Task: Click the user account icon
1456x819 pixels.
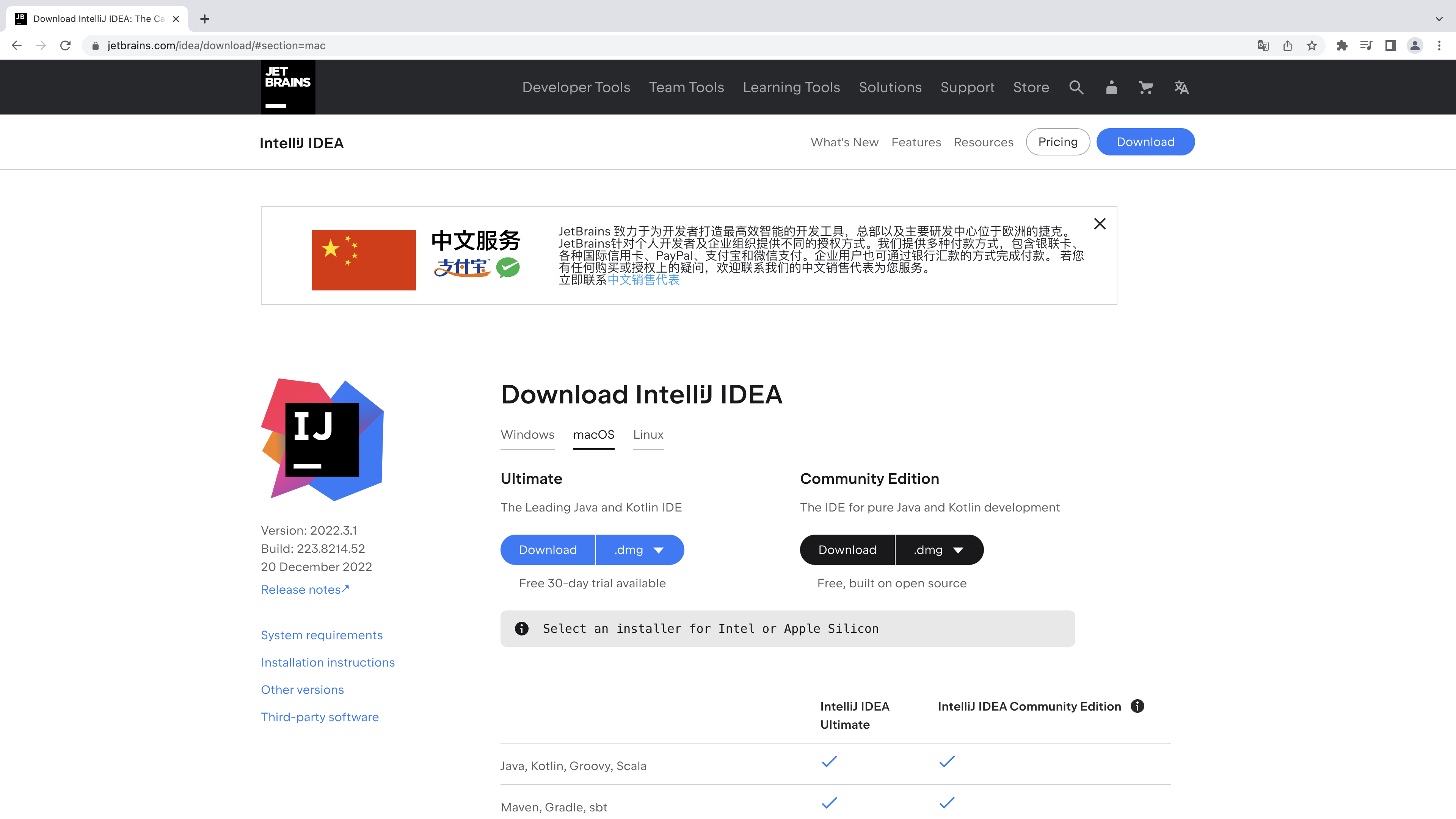Action: (1111, 87)
